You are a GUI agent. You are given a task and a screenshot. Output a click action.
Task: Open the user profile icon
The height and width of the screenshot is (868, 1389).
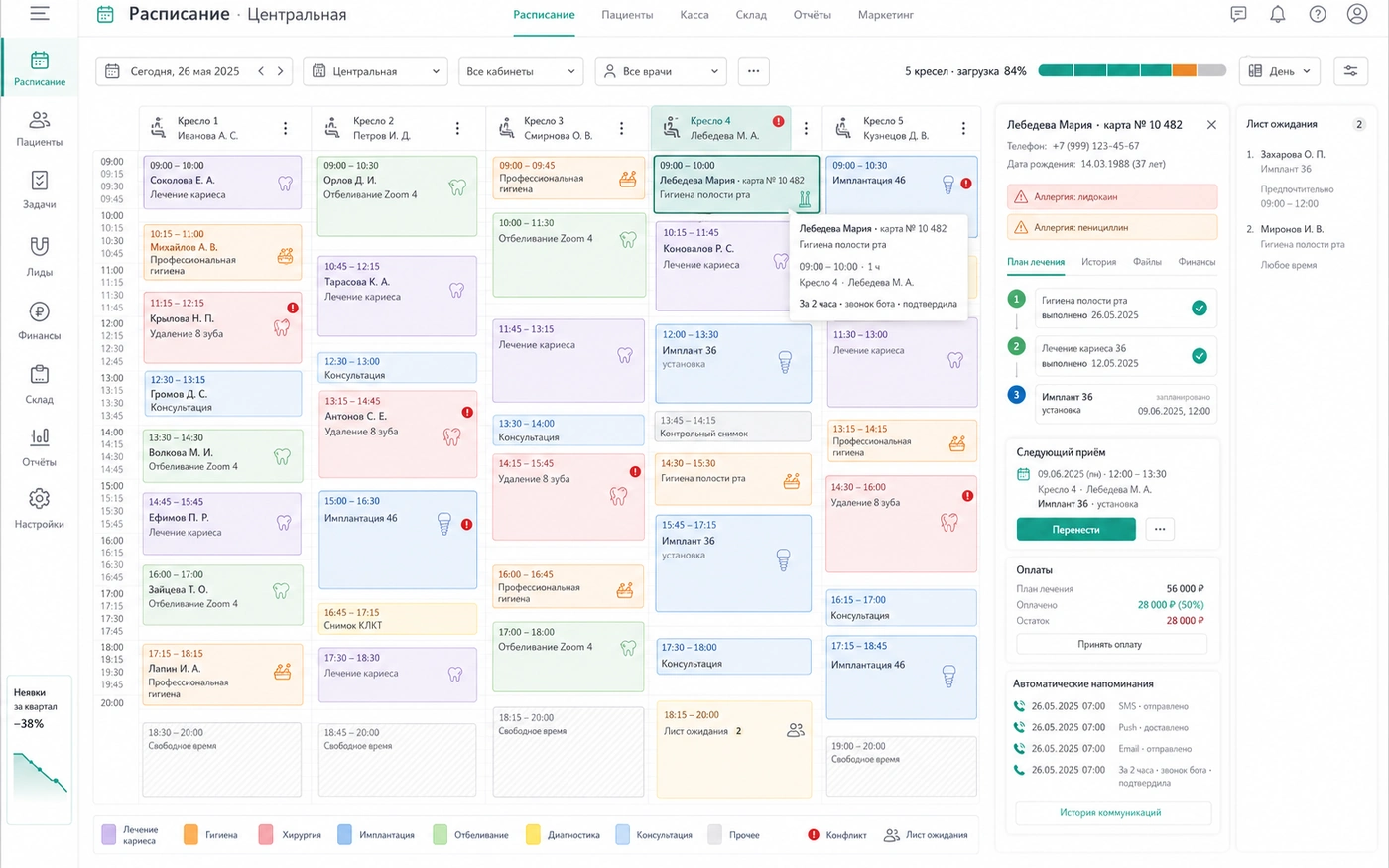(1357, 14)
